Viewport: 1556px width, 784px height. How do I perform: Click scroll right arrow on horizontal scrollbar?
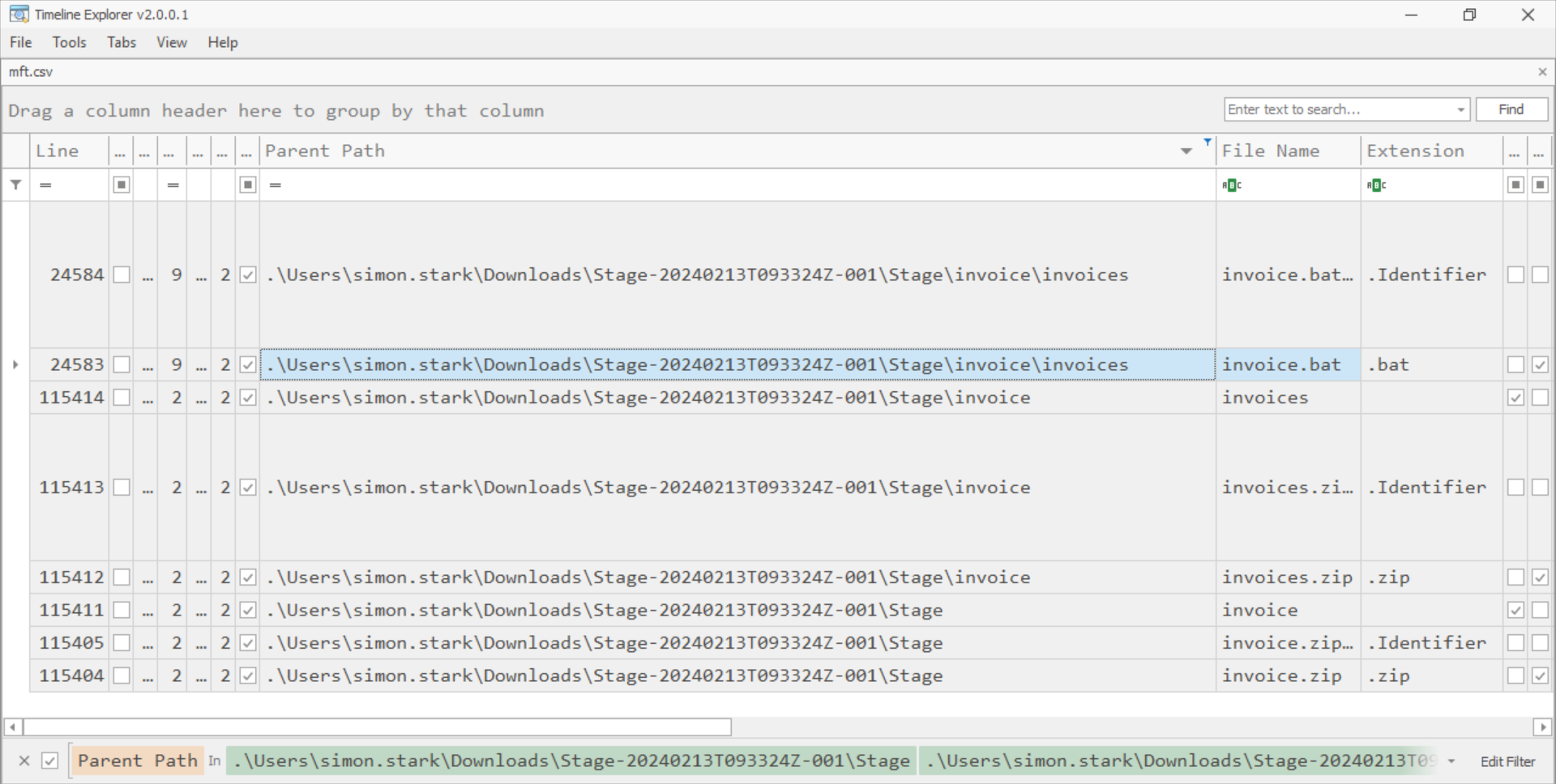point(1542,727)
